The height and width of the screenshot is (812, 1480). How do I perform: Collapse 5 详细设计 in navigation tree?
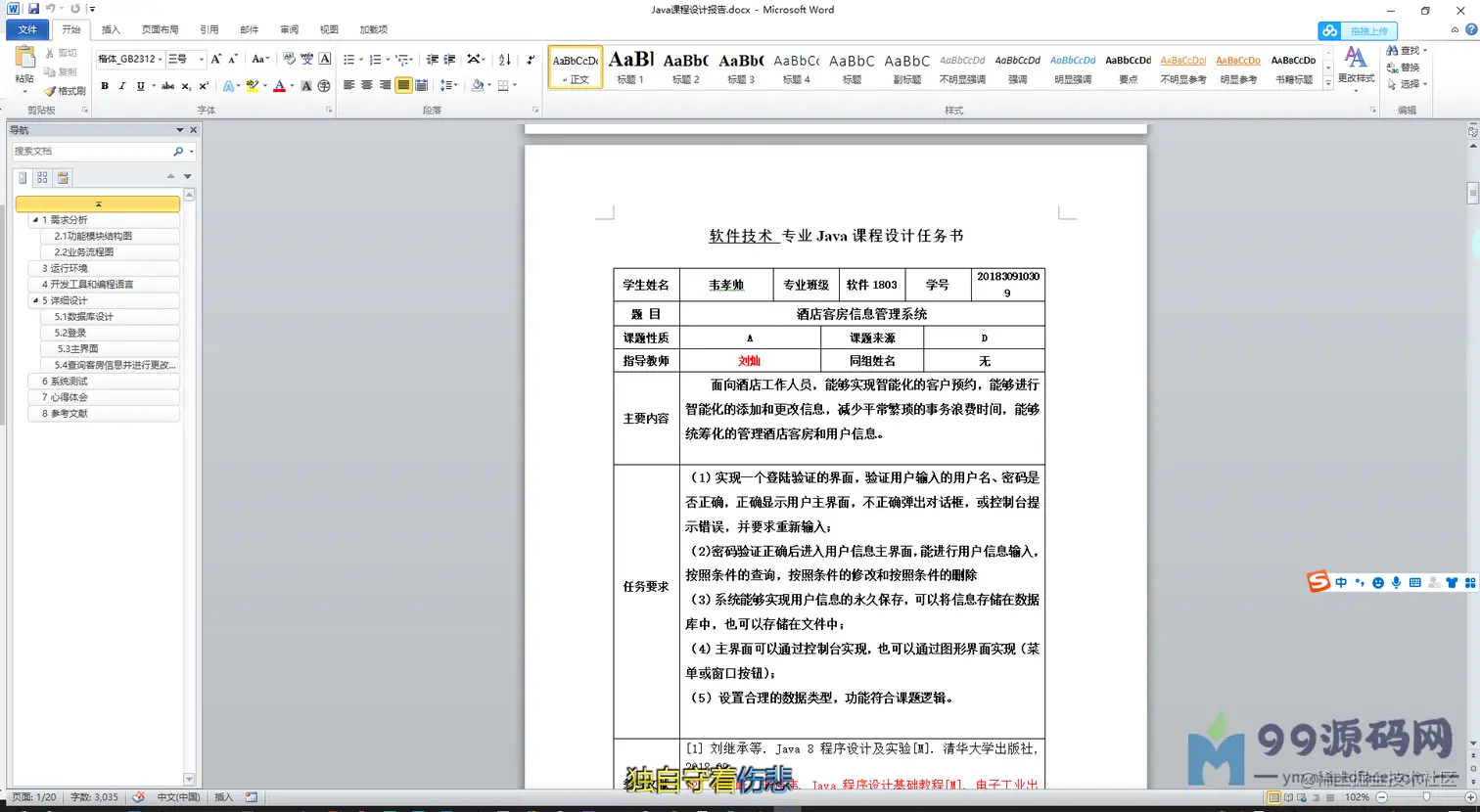pyautogui.click(x=35, y=300)
